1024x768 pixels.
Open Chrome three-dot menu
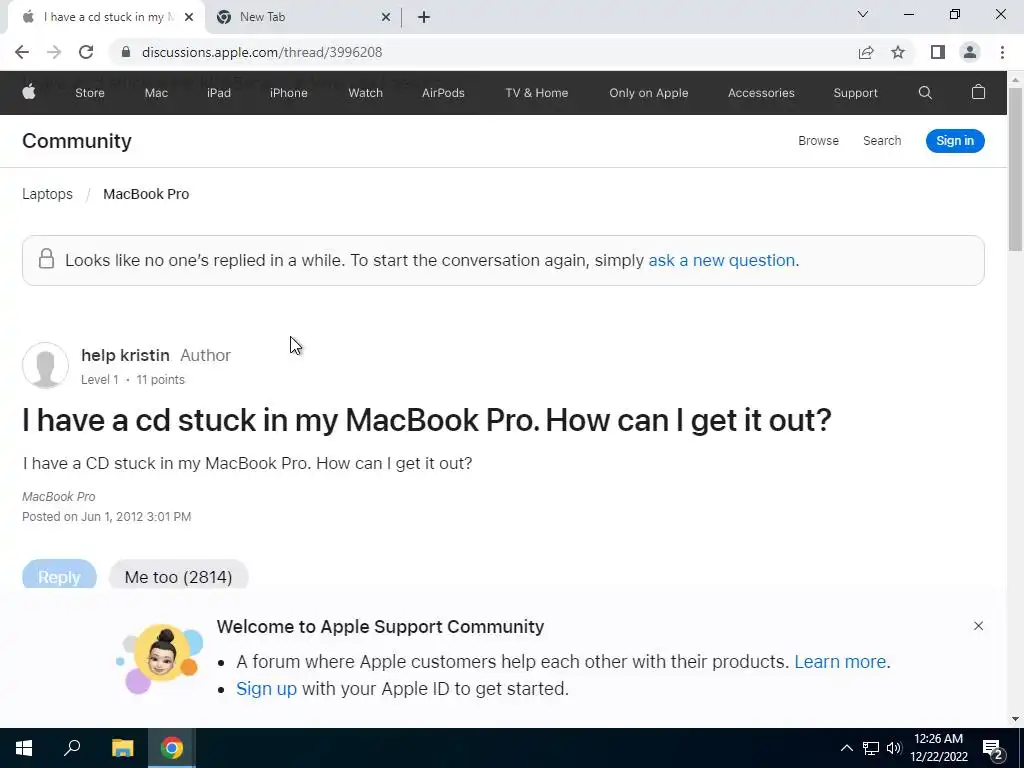[1002, 52]
